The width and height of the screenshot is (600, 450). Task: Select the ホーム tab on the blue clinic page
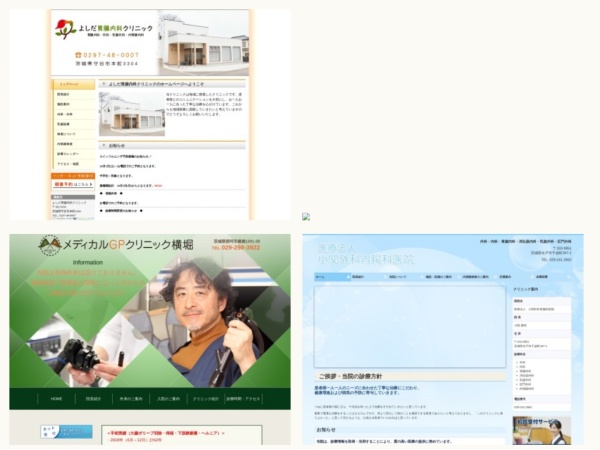332,277
